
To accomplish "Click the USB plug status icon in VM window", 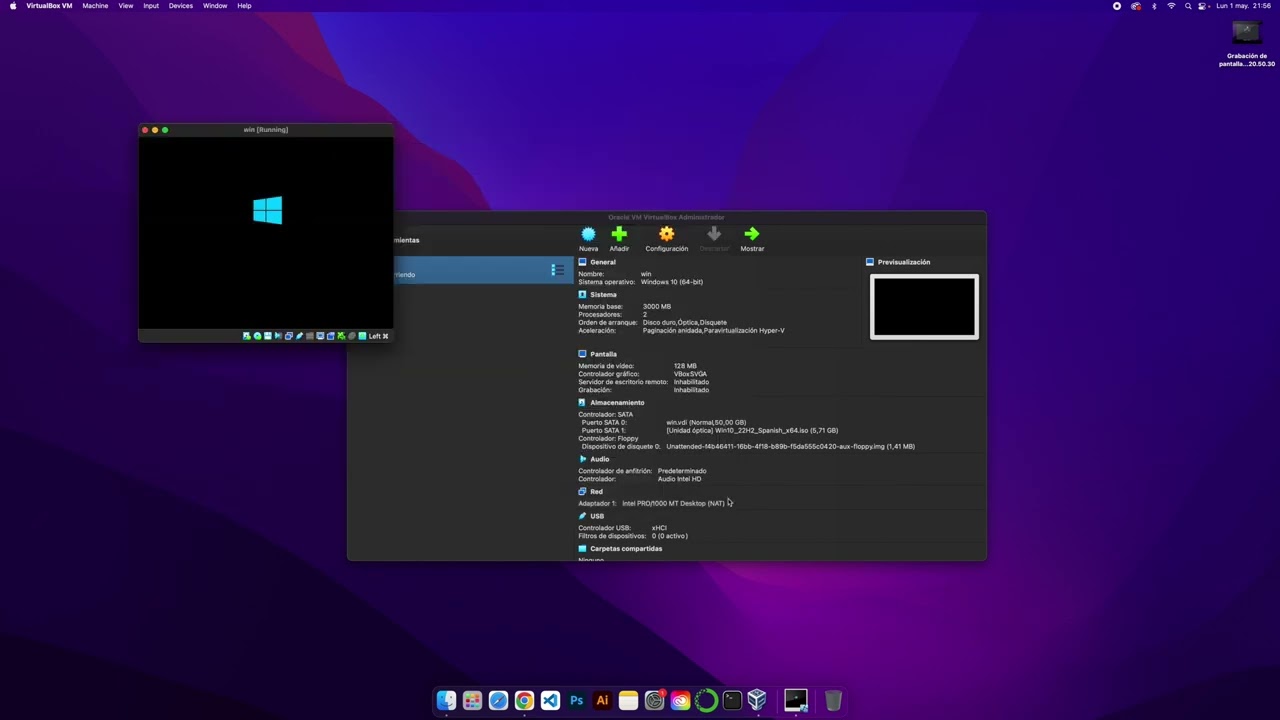I will 299,336.
